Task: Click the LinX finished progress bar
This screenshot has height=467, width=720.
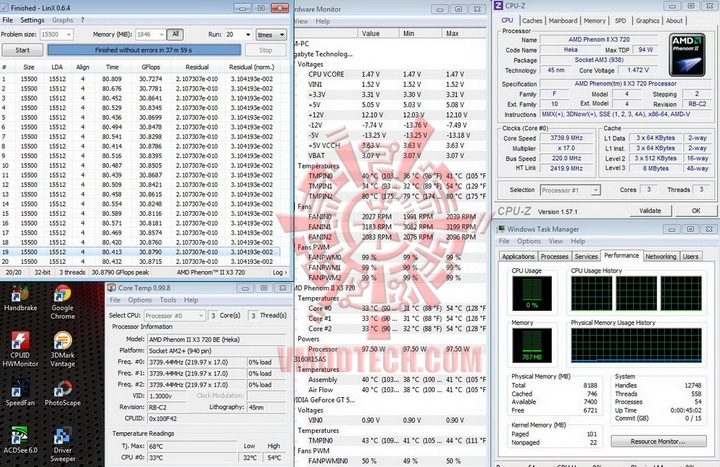Action: point(144,50)
